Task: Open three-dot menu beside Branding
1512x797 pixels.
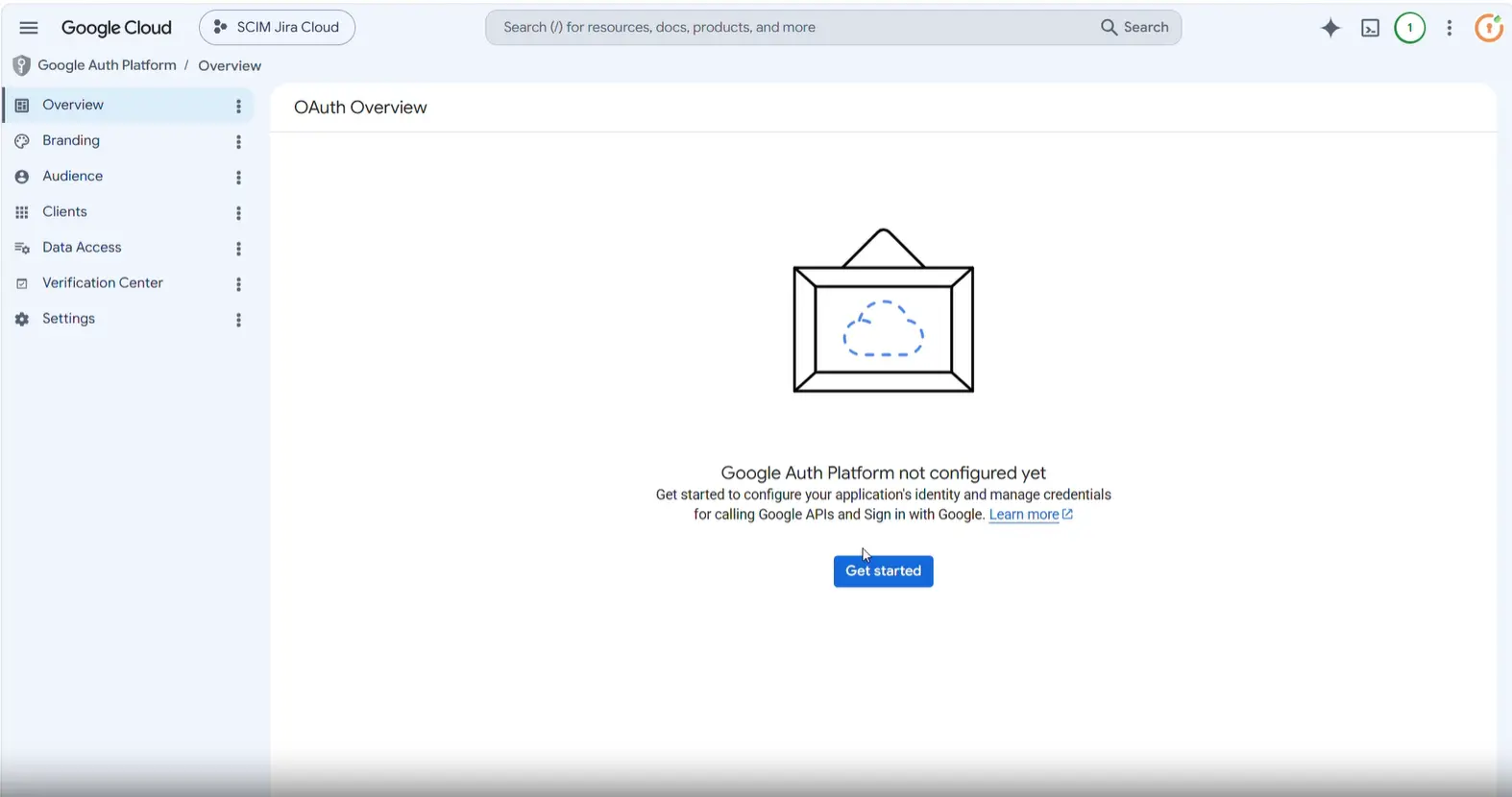Action: pos(238,141)
